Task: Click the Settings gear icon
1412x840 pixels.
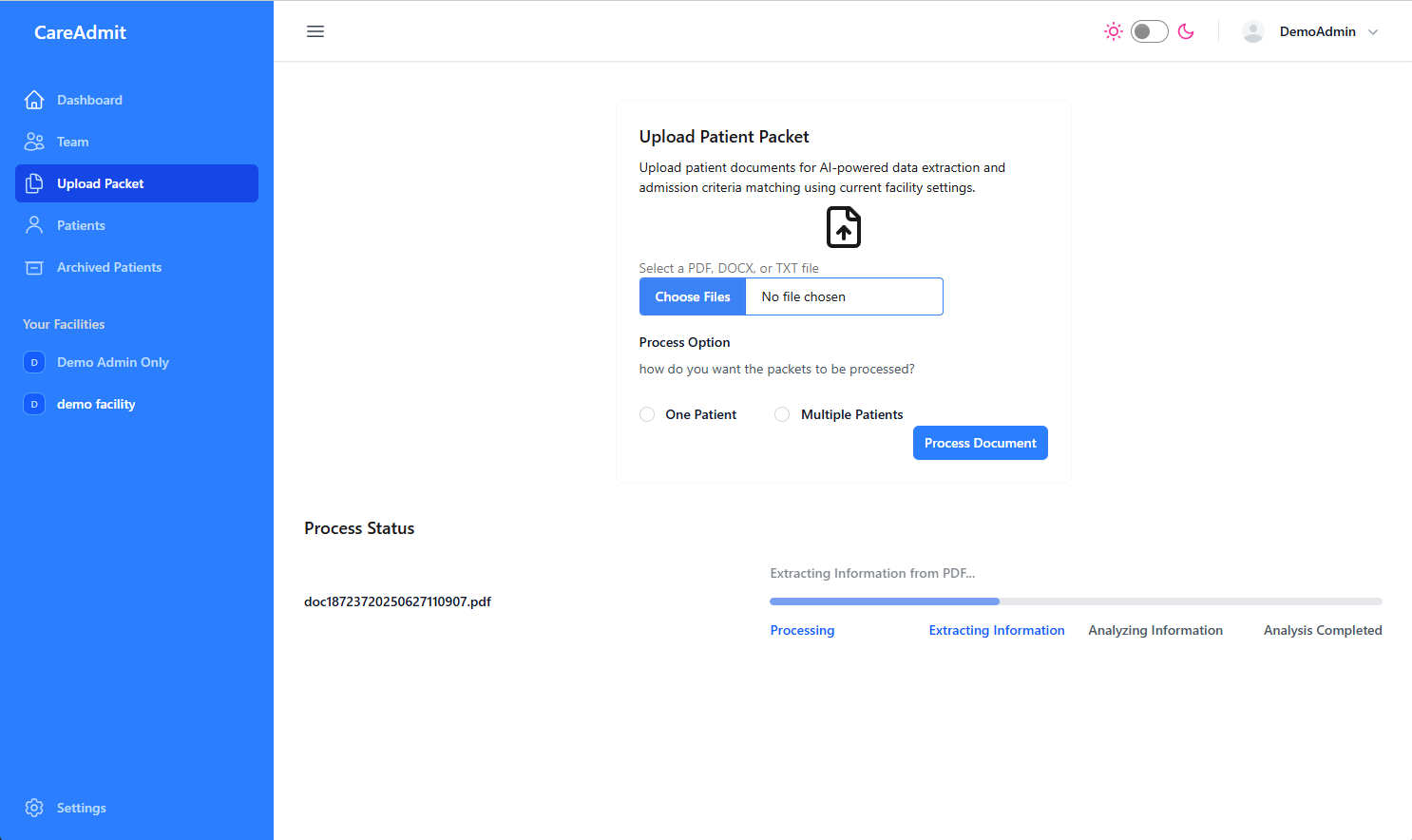Action: [34, 808]
